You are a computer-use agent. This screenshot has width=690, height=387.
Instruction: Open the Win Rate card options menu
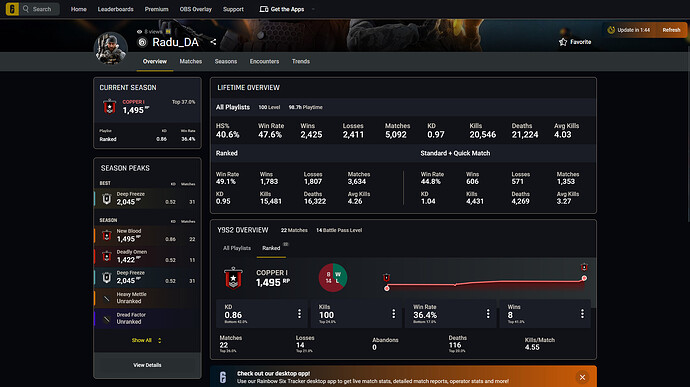pos(488,313)
